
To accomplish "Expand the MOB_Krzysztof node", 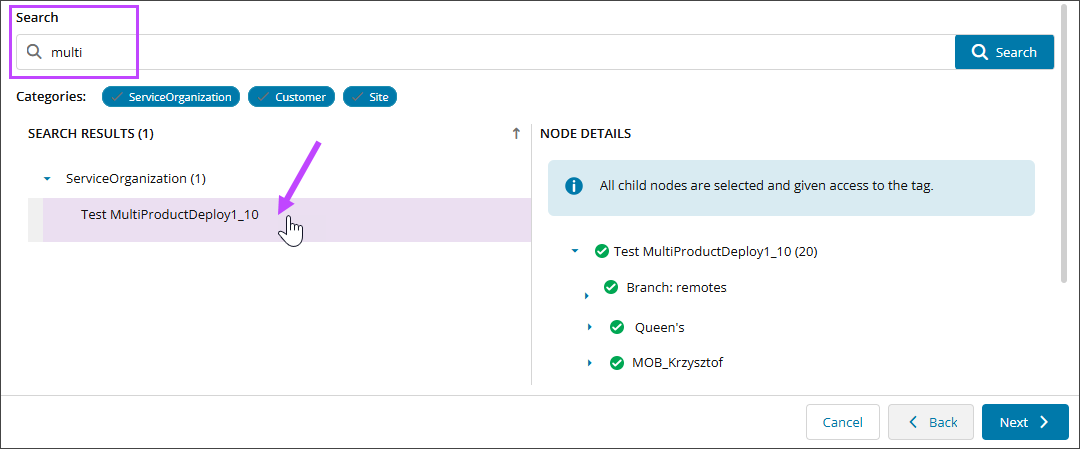I will coord(590,362).
